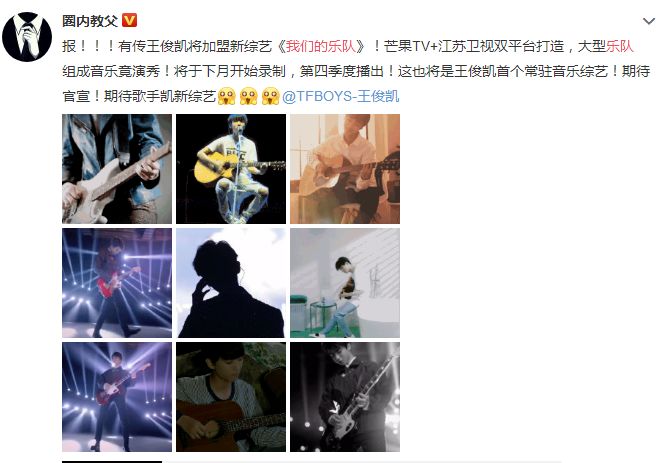Open the @TFBOYS-王俊凯 mention link
Viewport: 656px width, 463px height.
(341, 96)
